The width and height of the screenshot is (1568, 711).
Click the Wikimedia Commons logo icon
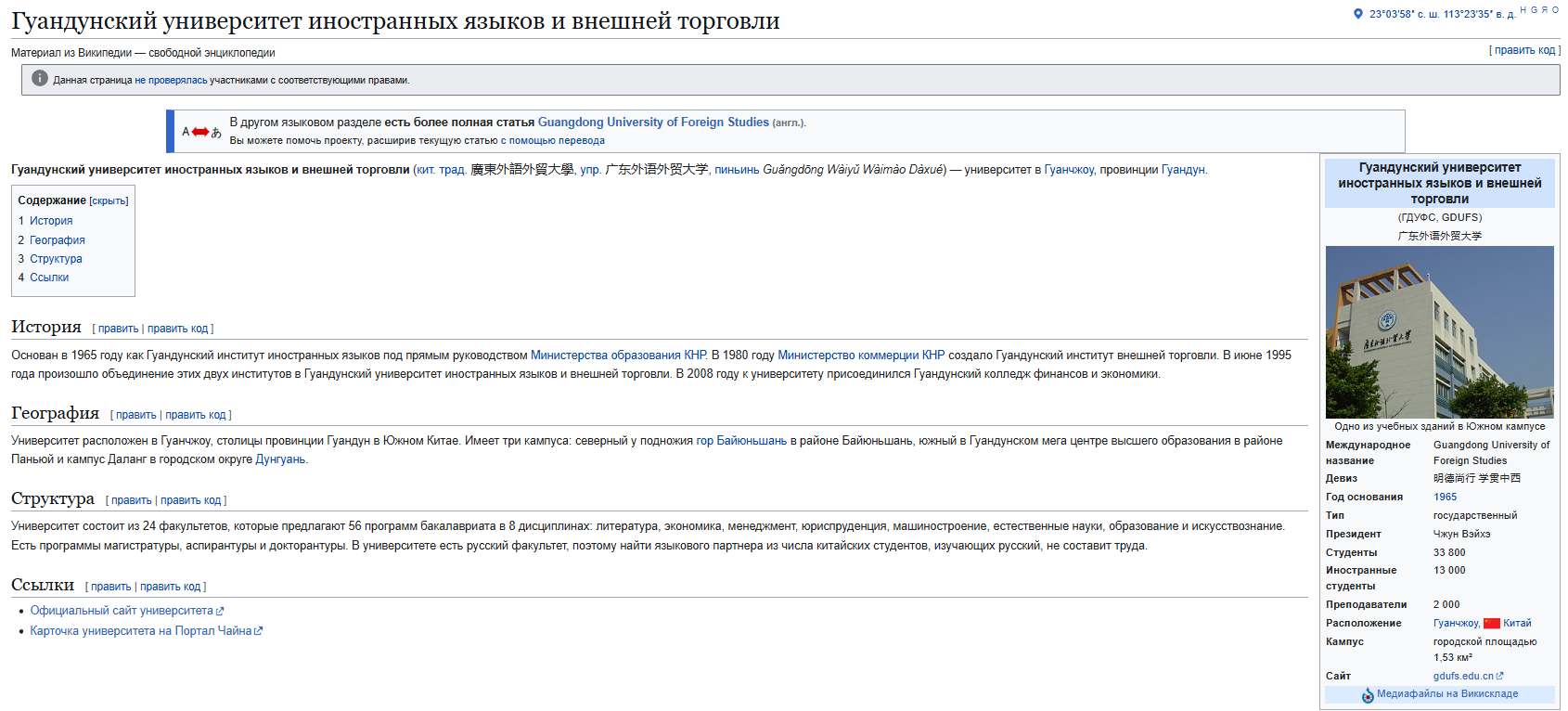coord(1368,695)
